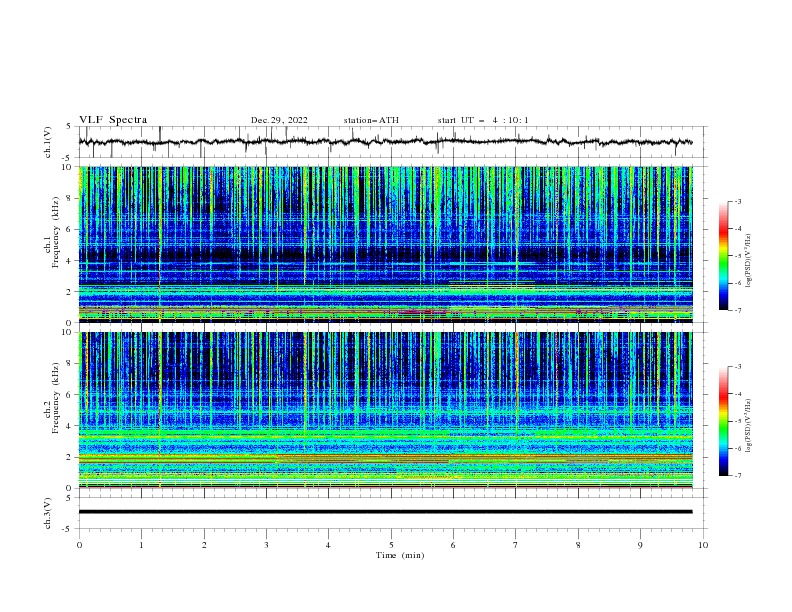
Task: Click the ch.2 frequency axis '2' tick label
Action: coord(69,457)
